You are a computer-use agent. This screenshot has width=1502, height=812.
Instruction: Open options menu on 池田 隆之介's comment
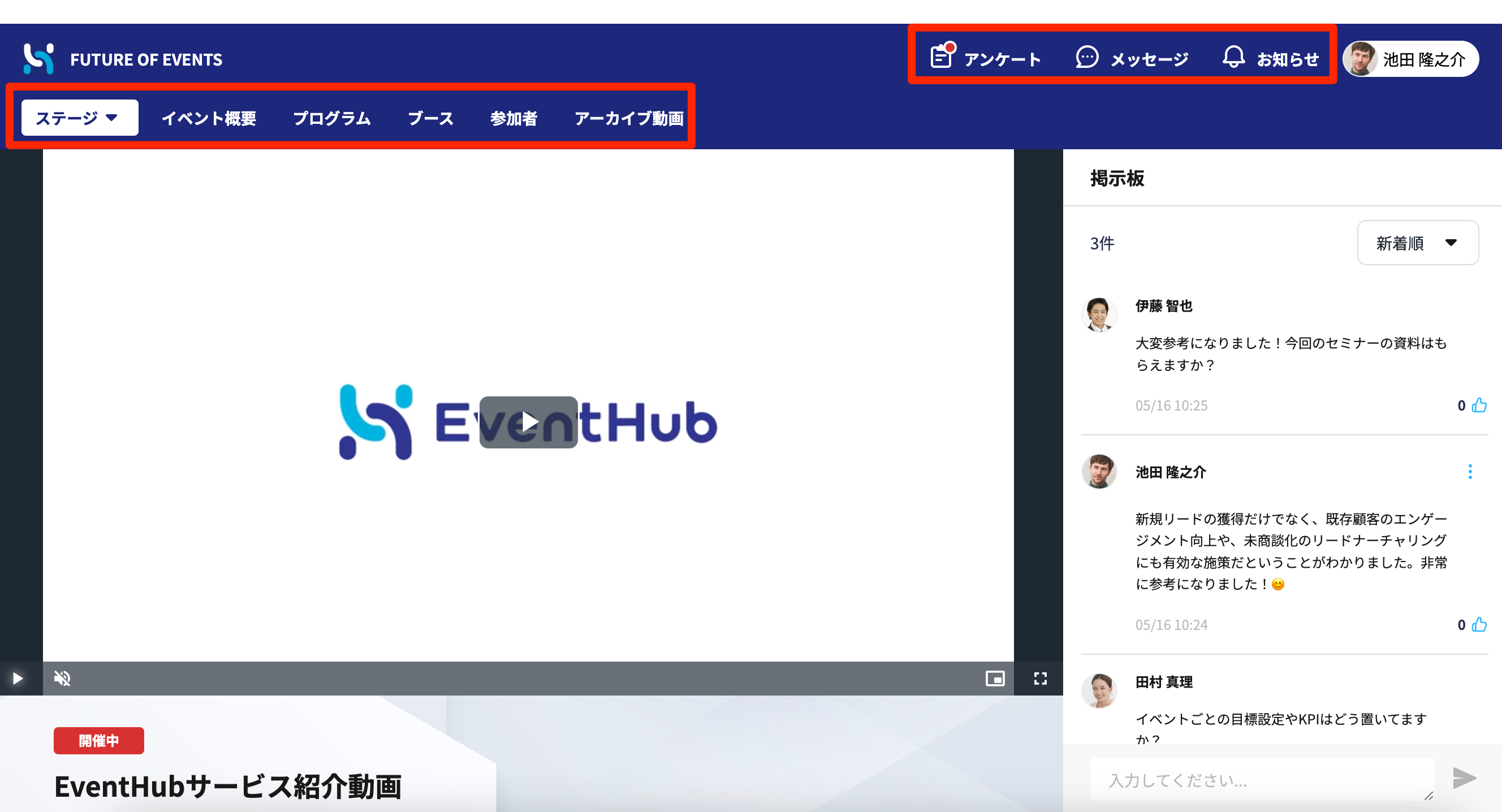[1470, 472]
